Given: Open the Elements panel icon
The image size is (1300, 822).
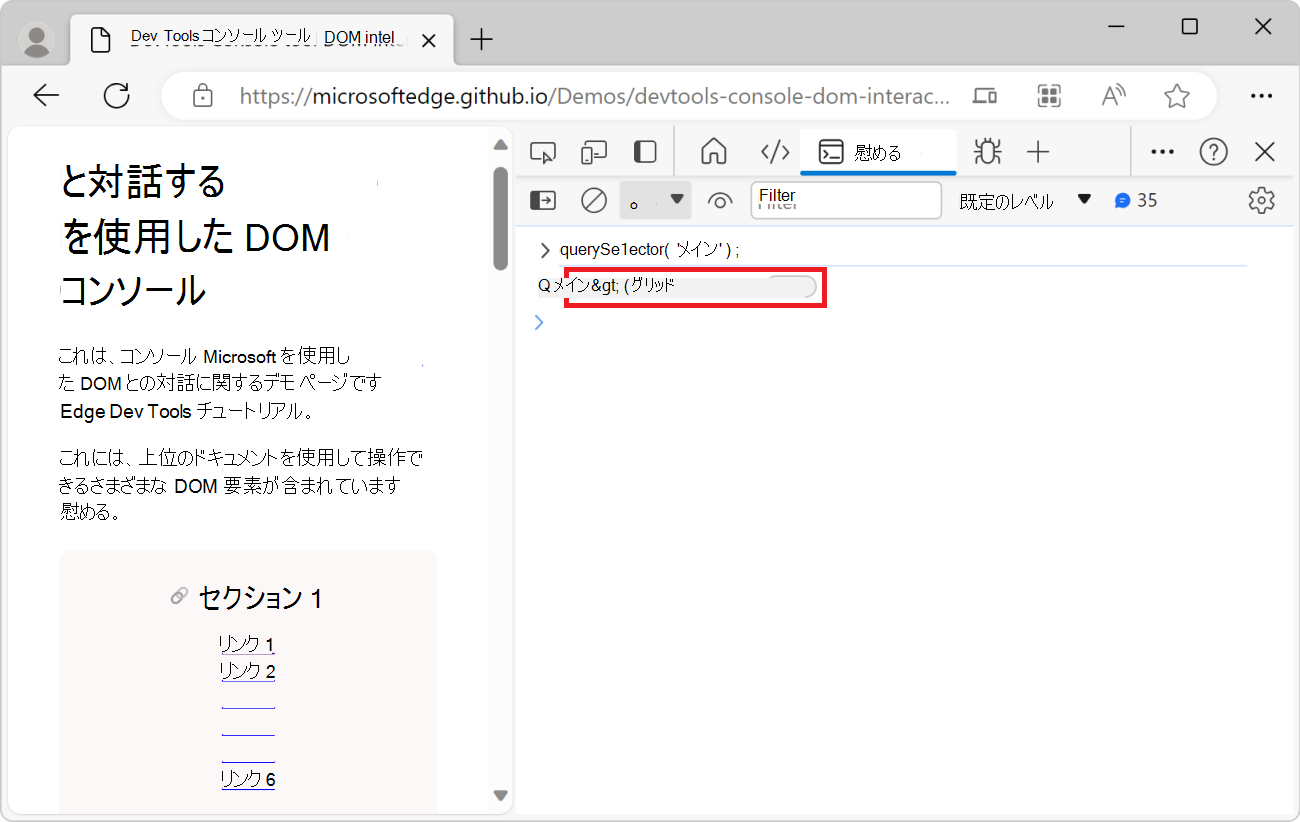Looking at the screenshot, I should pos(775,151).
